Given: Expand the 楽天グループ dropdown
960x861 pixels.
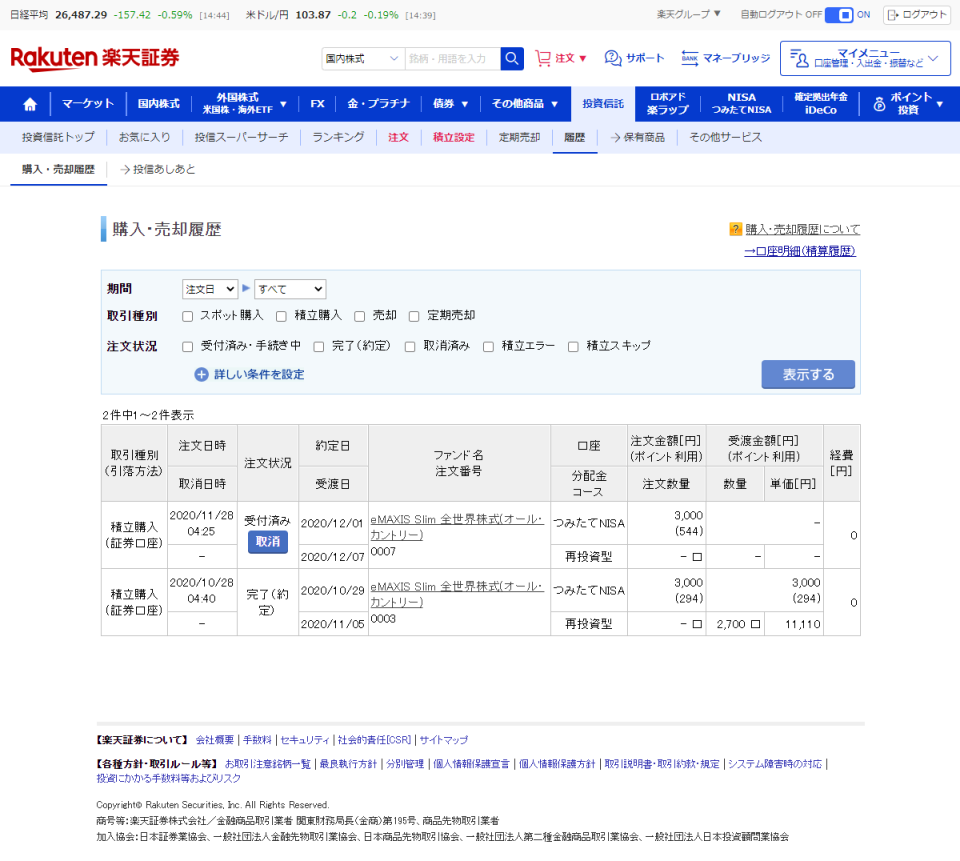Looking at the screenshot, I should [689, 14].
